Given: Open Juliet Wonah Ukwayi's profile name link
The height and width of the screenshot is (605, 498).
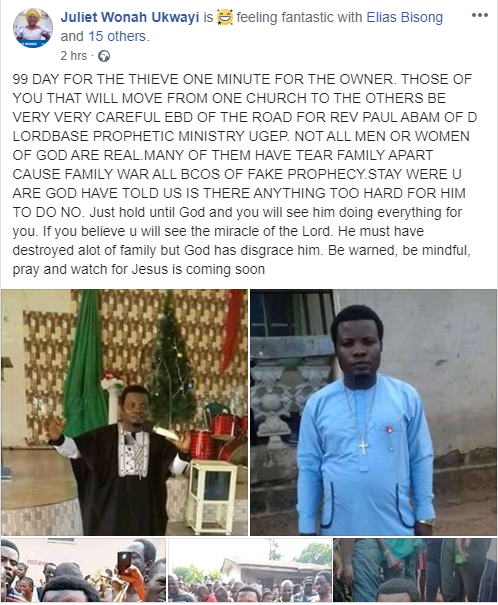Looking at the screenshot, I should (x=130, y=17).
